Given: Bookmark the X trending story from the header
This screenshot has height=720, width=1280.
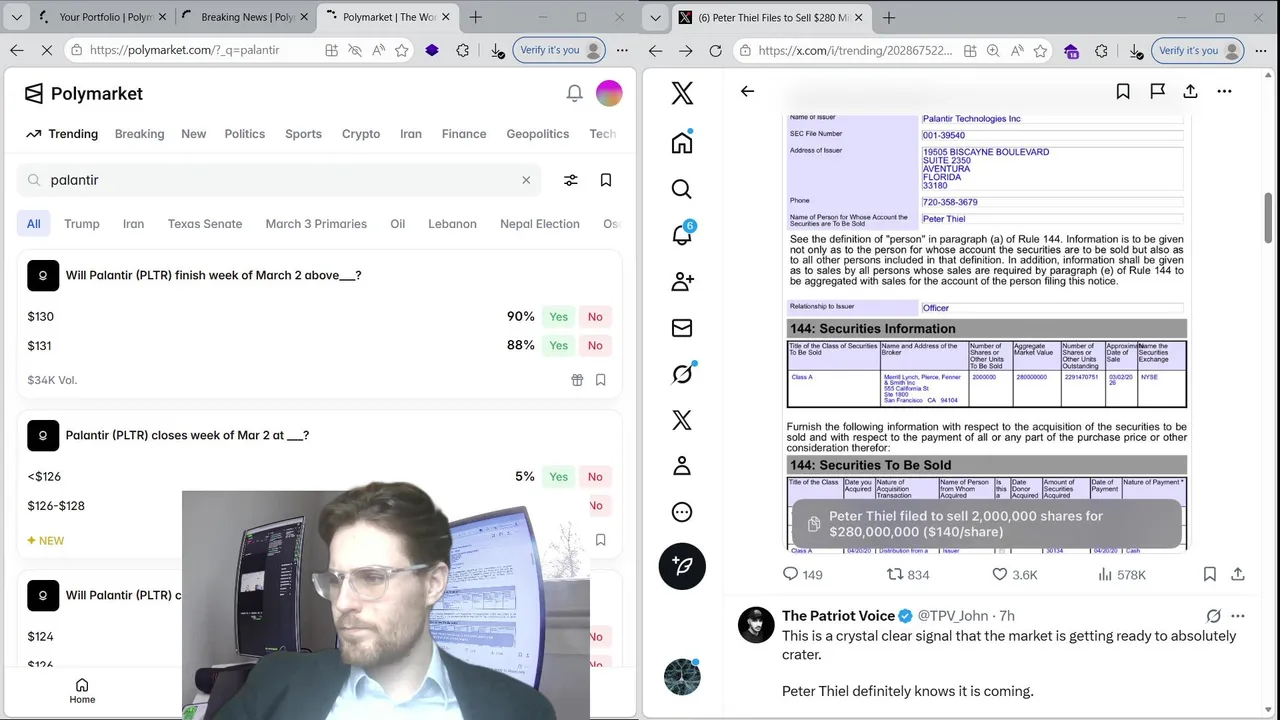Looking at the screenshot, I should tap(1123, 91).
